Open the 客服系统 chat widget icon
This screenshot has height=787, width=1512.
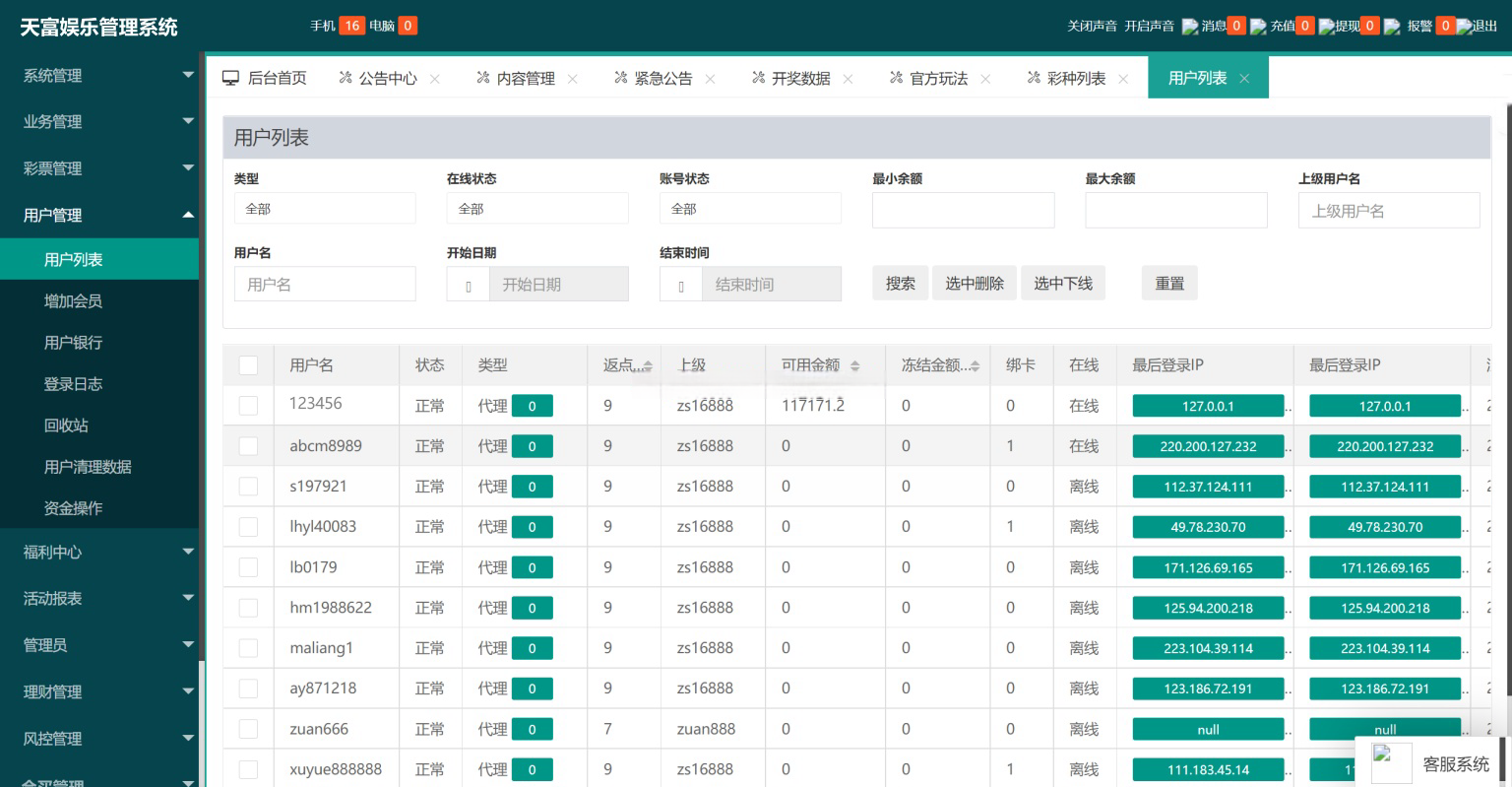1391,763
